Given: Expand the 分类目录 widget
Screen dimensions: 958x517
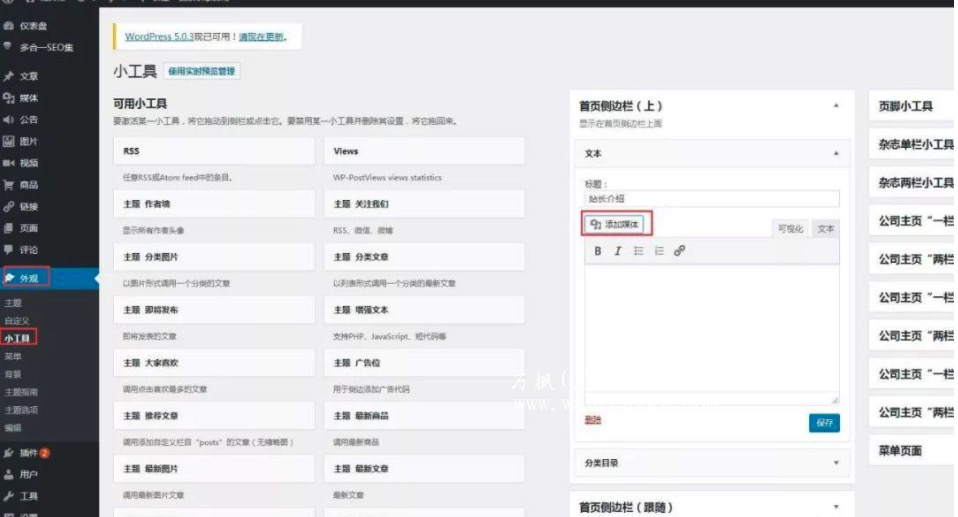Looking at the screenshot, I should coord(835,463).
